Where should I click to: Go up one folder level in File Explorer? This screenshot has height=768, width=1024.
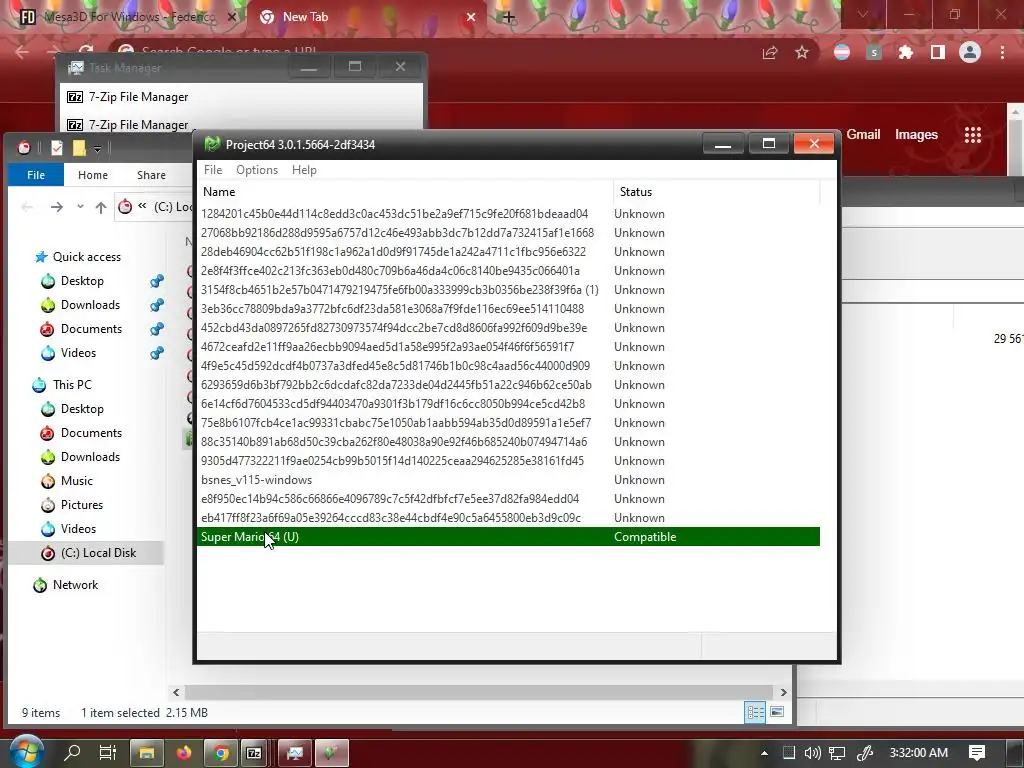(x=101, y=207)
